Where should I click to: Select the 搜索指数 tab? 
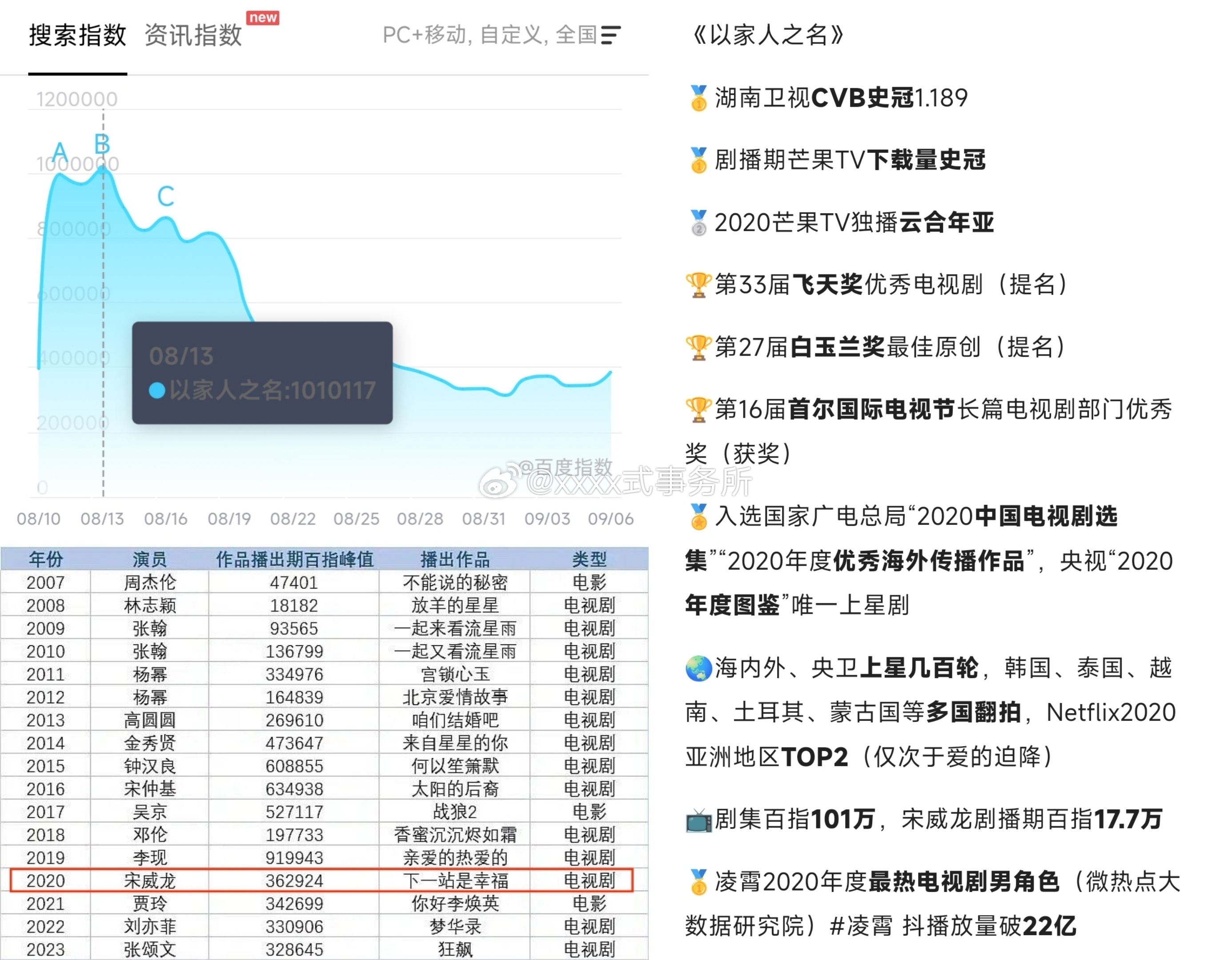[x=77, y=35]
